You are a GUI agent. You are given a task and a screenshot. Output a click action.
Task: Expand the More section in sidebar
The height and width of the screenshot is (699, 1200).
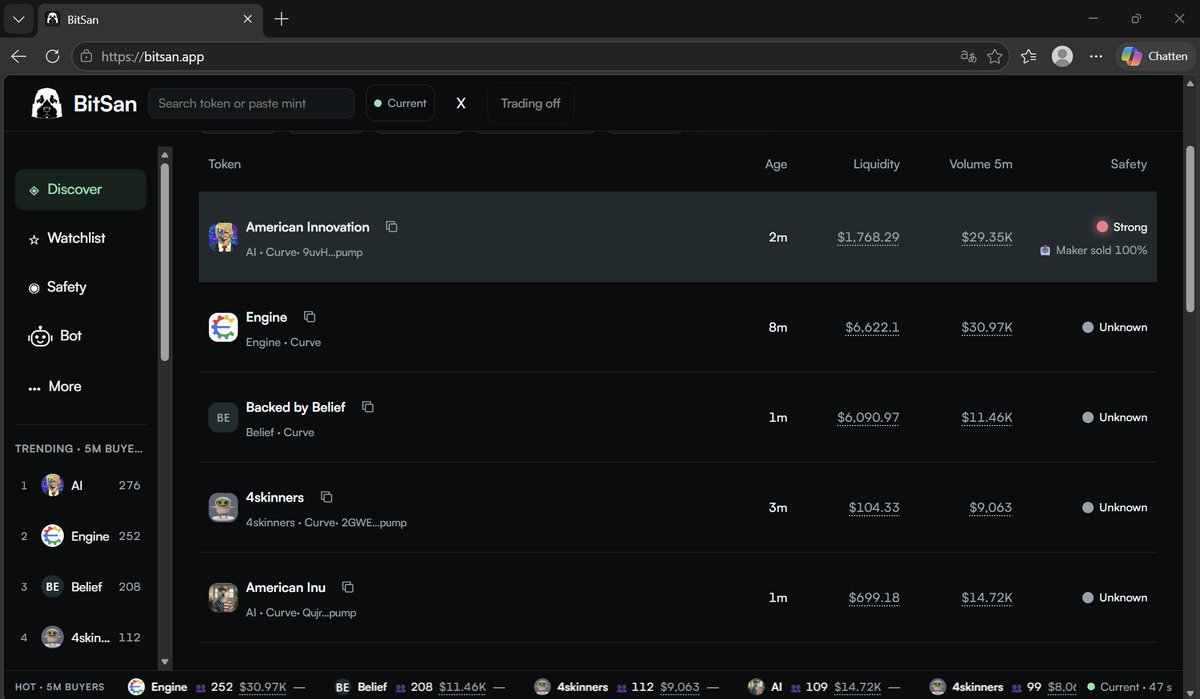[80, 386]
